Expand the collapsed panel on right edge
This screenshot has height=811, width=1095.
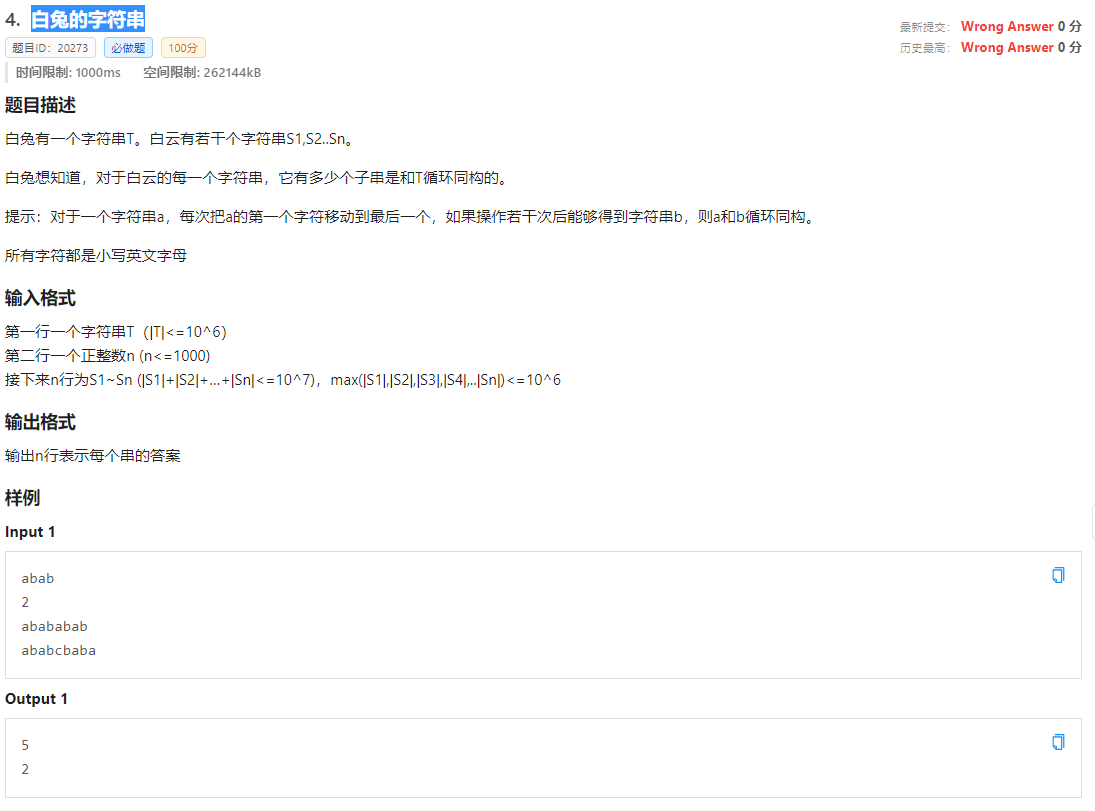click(x=1091, y=521)
